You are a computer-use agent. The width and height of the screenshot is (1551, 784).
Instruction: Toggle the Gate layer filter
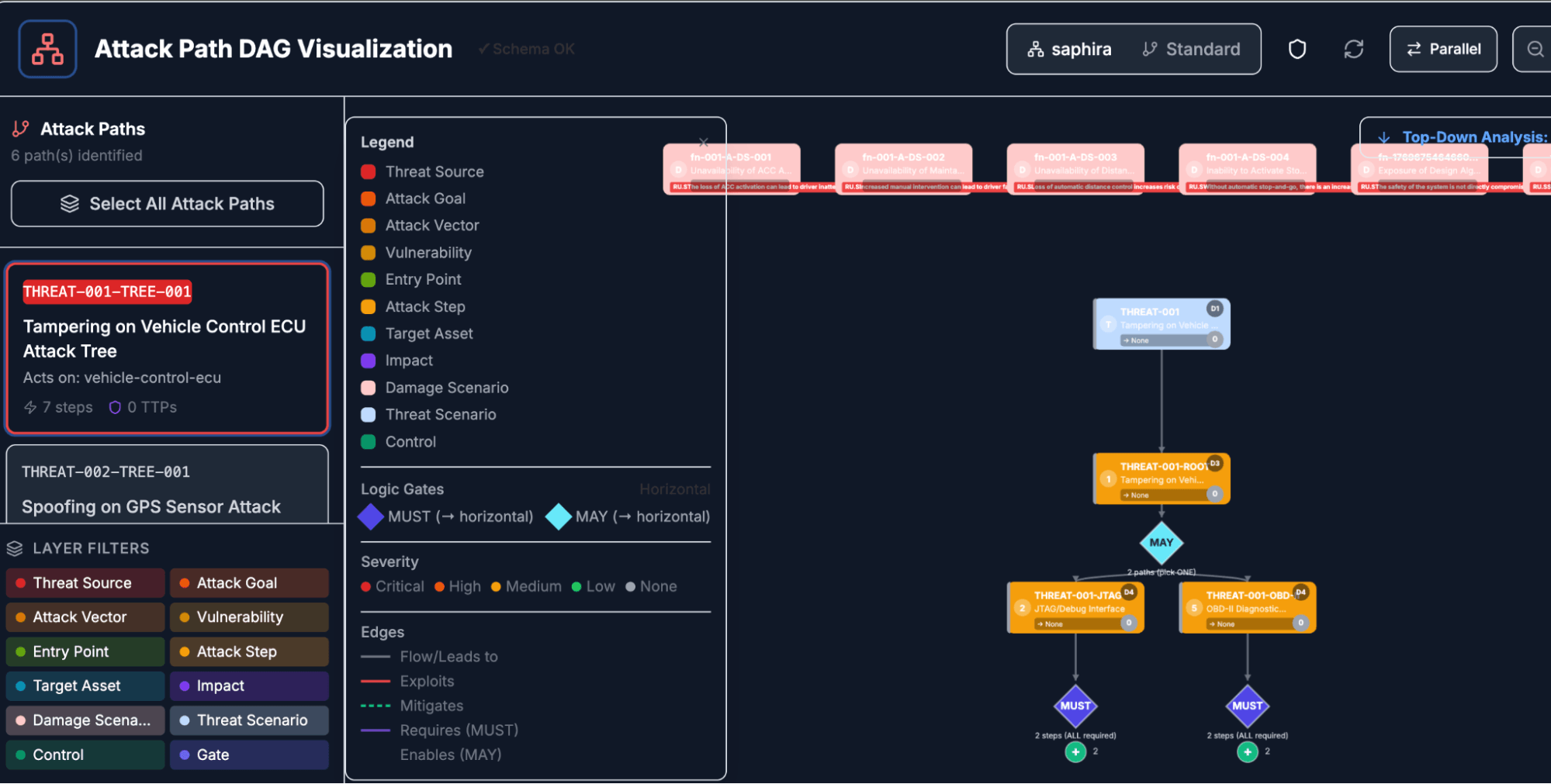coord(249,755)
